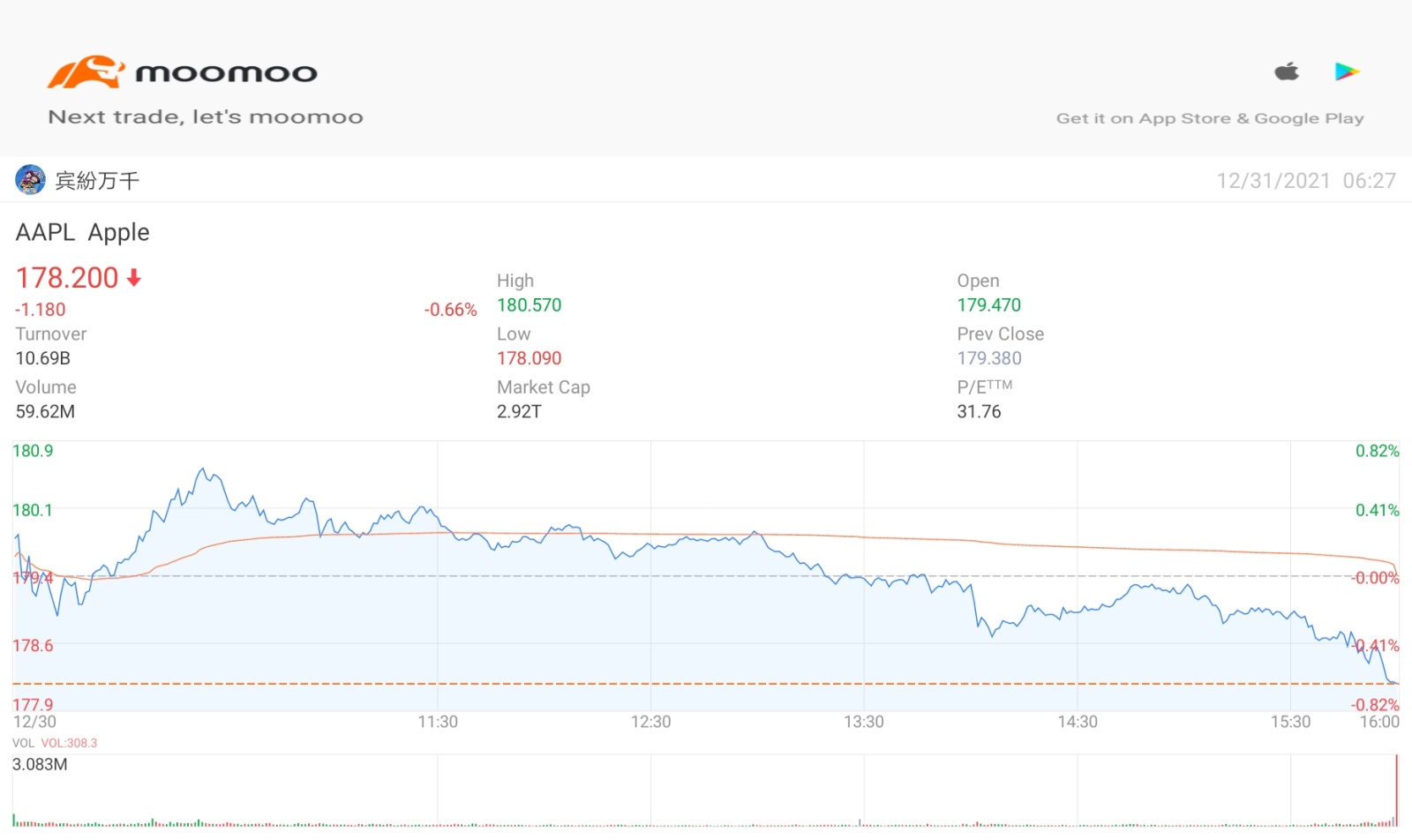Click 'Next trade, let's moomoo' tagline
1412x840 pixels.
[206, 116]
